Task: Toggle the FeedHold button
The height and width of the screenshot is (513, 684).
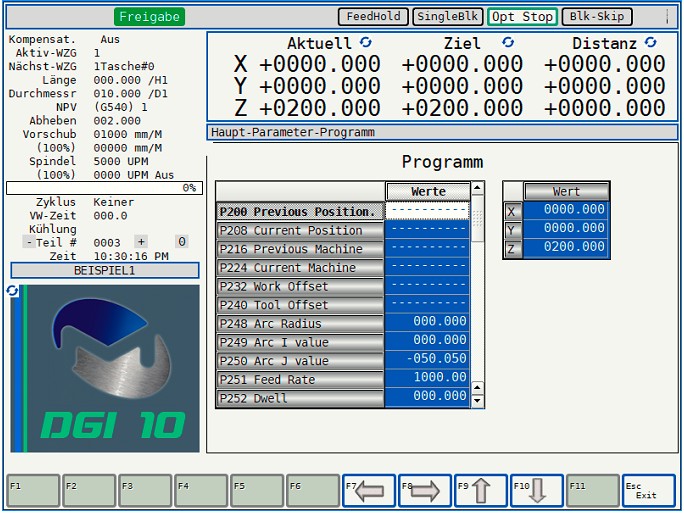Action: click(373, 17)
